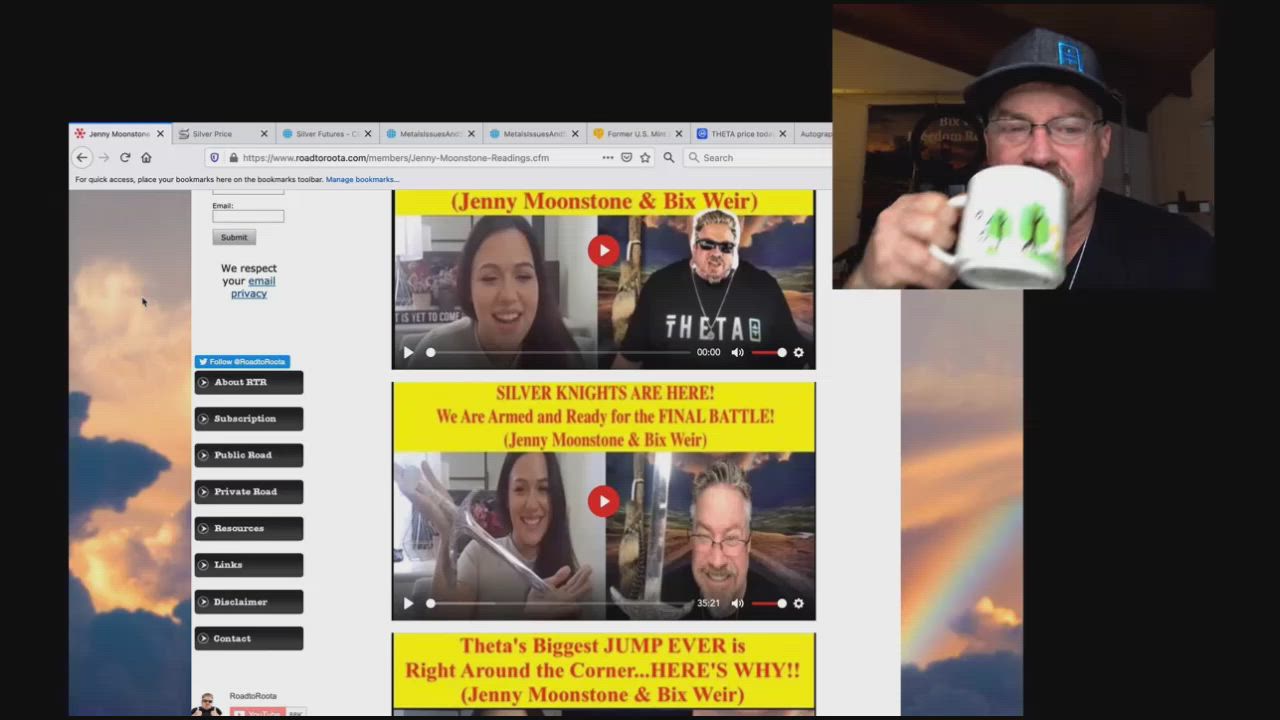This screenshot has height=720, width=1280.
Task: Expand the Private Road sidebar menu
Action: point(248,492)
